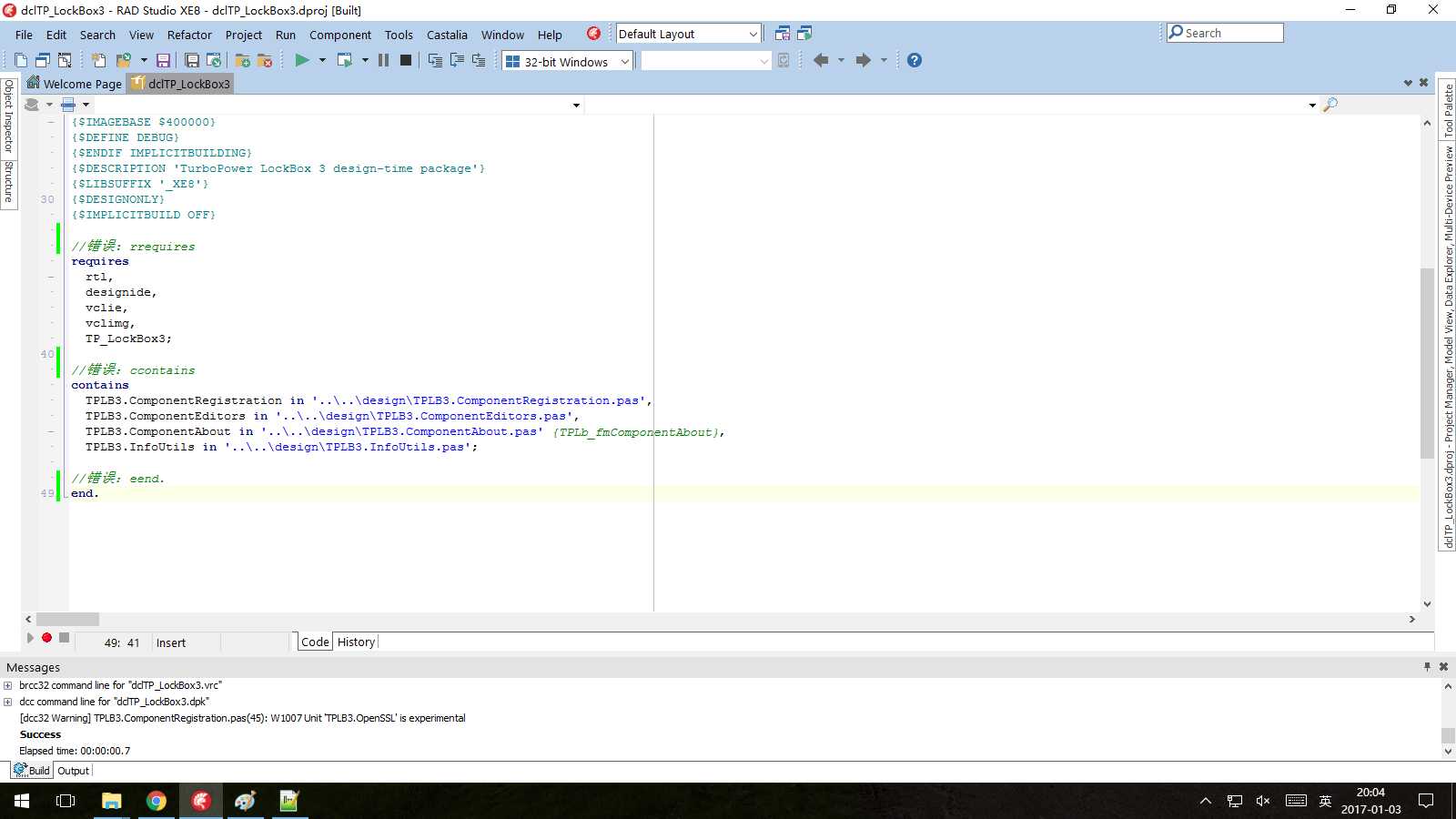Screen dimensions: 1456x819
Task: Toggle macro record red dot button
Action: 46,638
